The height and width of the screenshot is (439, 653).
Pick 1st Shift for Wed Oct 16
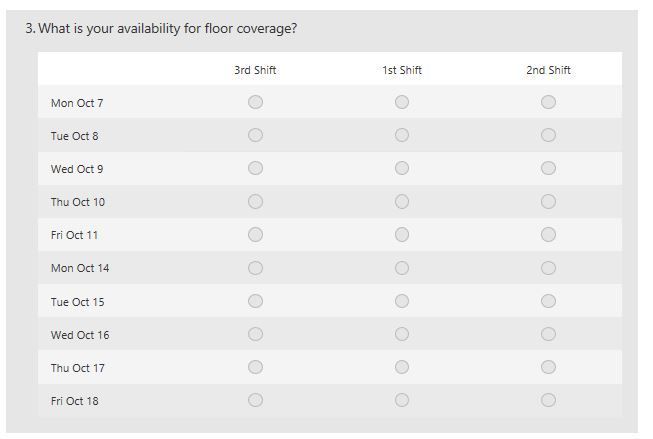402,334
